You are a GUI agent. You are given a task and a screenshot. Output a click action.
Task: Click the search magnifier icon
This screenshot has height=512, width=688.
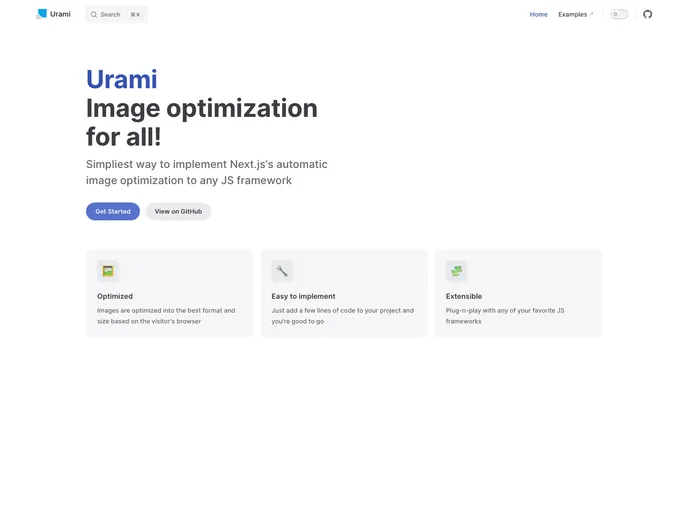click(x=93, y=14)
